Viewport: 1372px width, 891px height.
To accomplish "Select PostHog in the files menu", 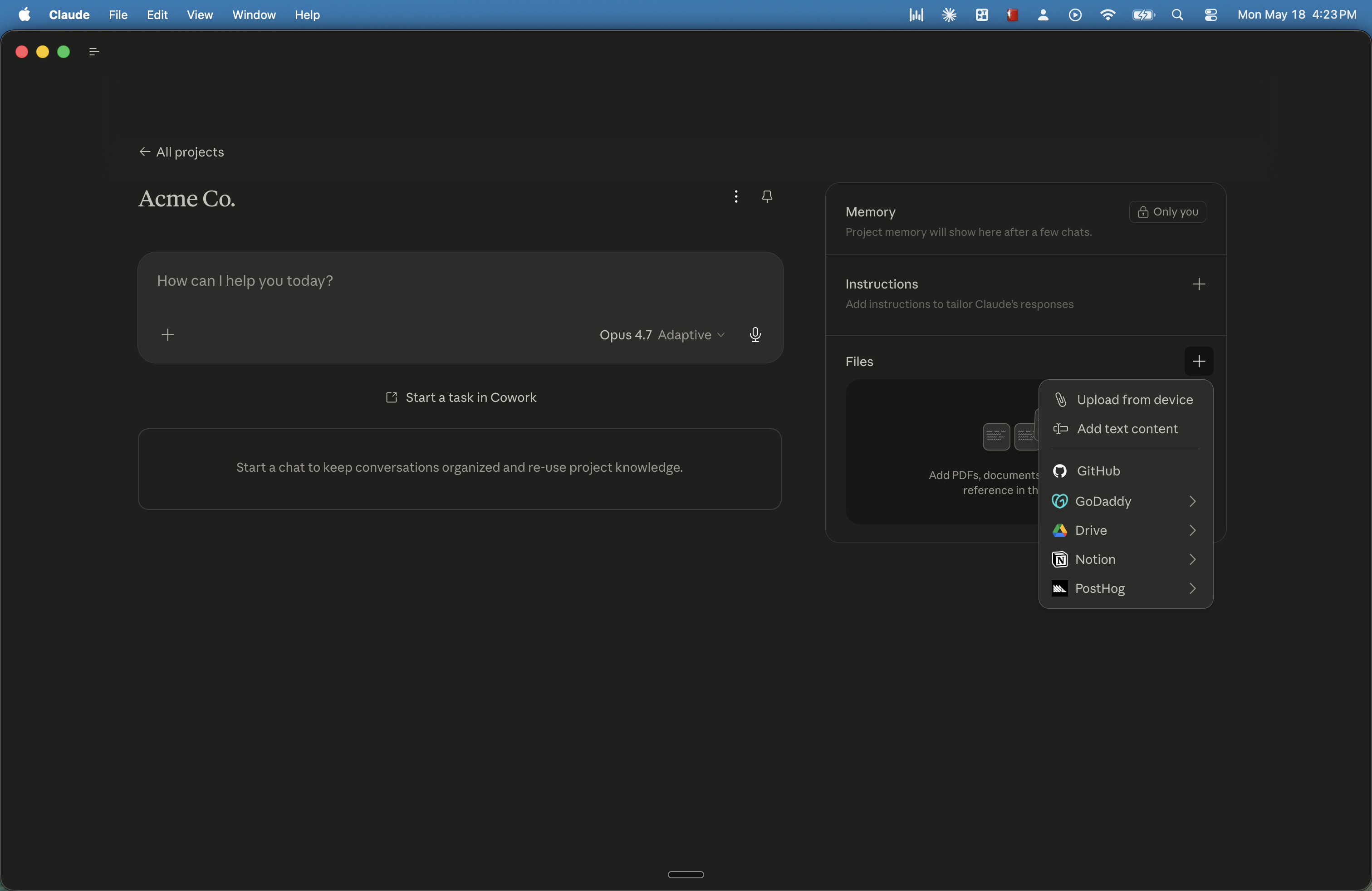I will [1125, 588].
